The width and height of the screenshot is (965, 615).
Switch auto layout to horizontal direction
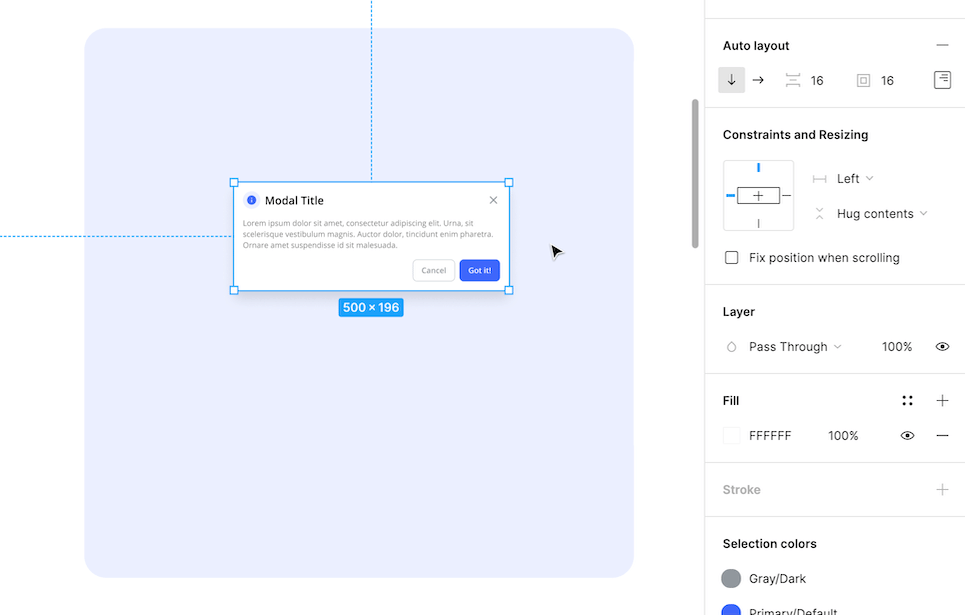pos(758,80)
